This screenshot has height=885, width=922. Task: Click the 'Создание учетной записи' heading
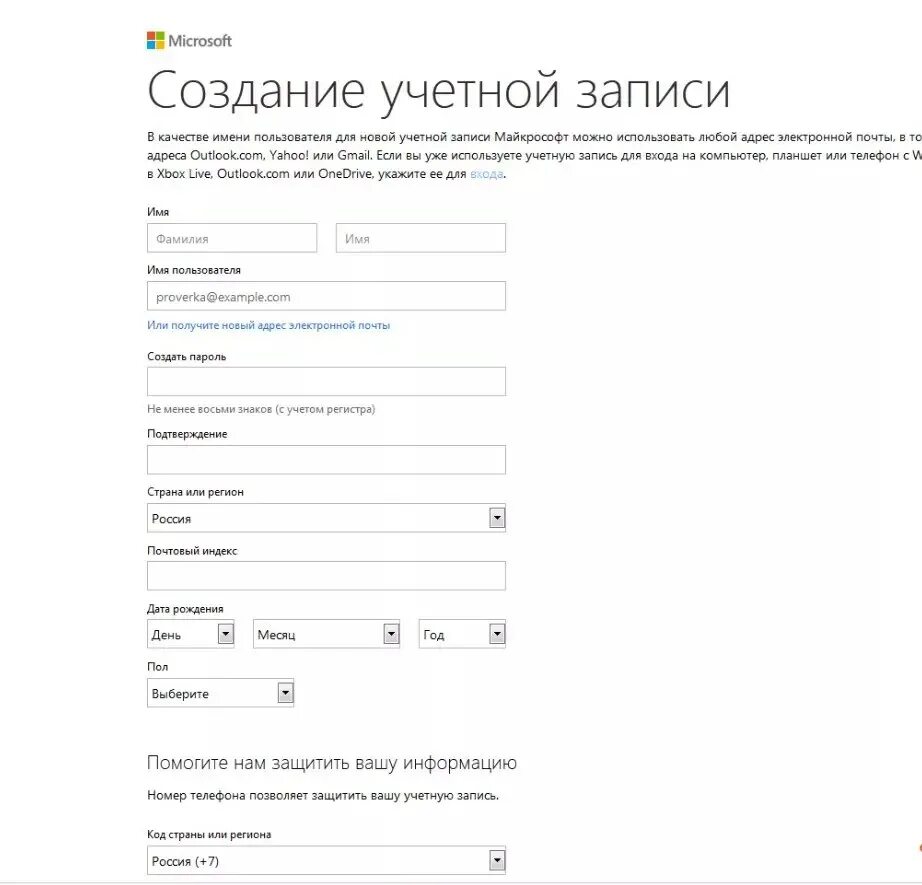(x=439, y=91)
